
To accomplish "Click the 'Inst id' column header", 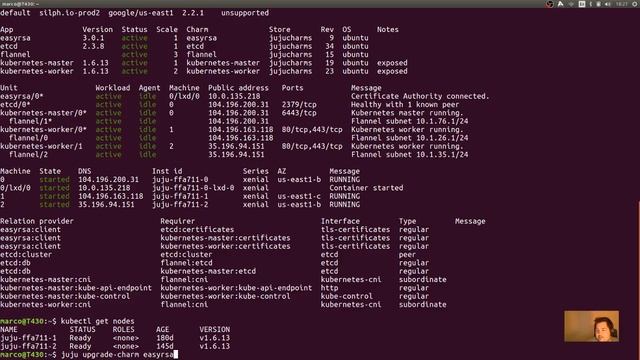I will point(167,171).
